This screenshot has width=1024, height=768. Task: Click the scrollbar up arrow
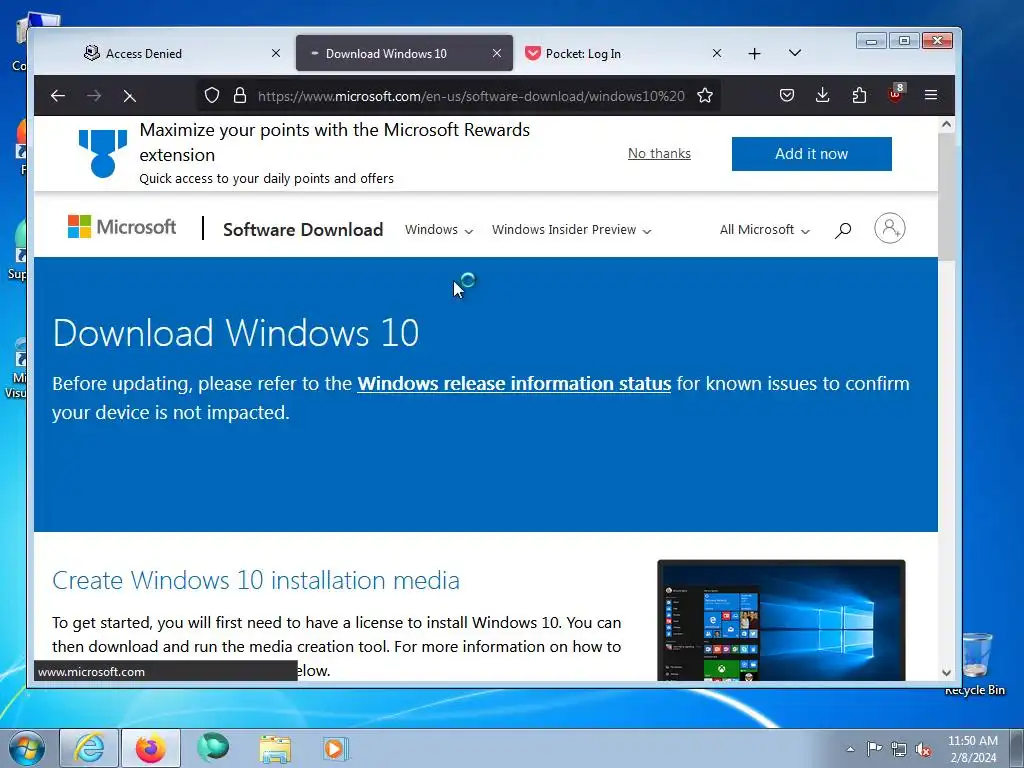(x=946, y=124)
